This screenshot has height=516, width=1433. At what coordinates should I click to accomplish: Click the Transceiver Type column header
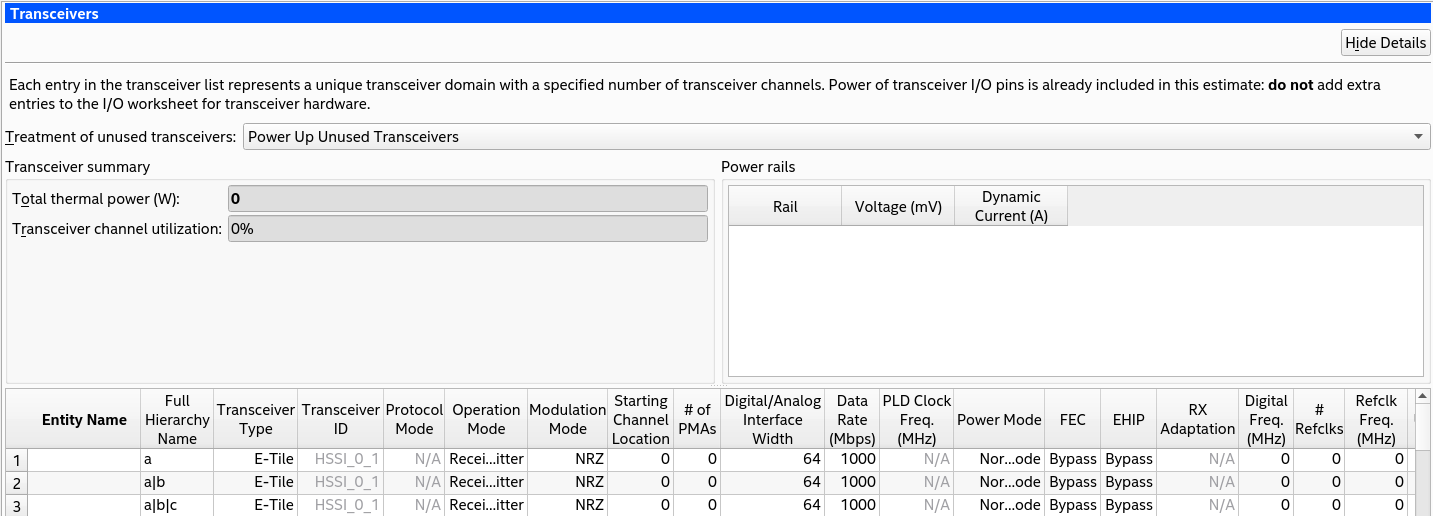[x=256, y=419]
